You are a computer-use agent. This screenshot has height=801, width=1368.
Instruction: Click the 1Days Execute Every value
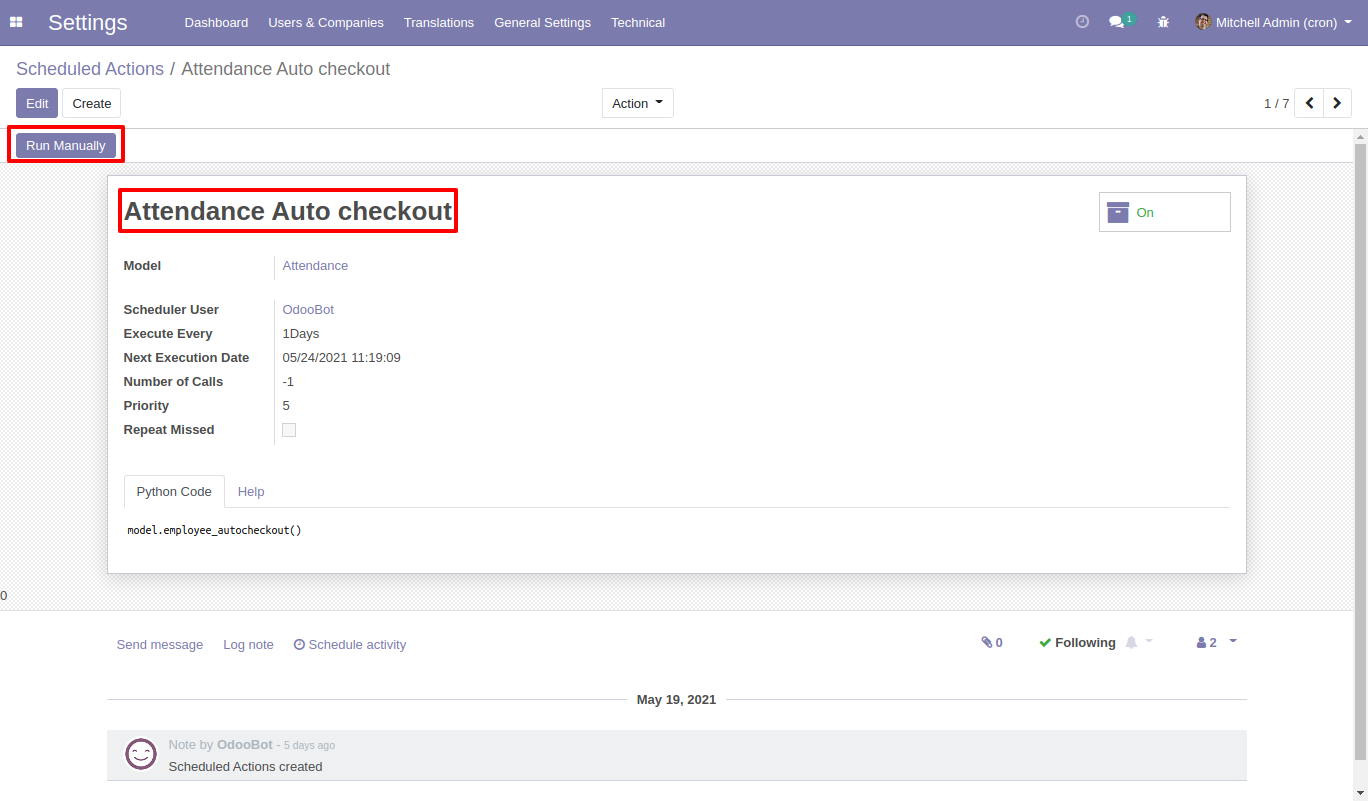(301, 334)
